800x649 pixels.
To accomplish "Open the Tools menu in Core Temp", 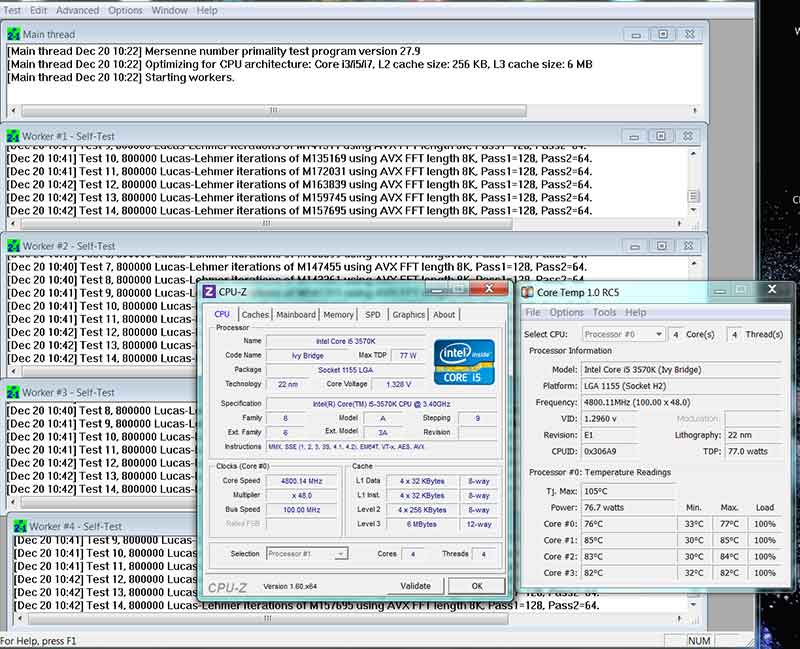I will [604, 312].
